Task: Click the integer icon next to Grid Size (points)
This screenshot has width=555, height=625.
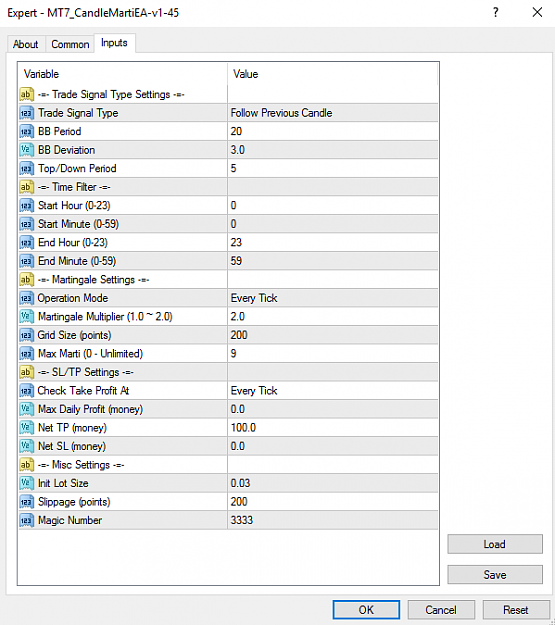Action: (x=26, y=335)
